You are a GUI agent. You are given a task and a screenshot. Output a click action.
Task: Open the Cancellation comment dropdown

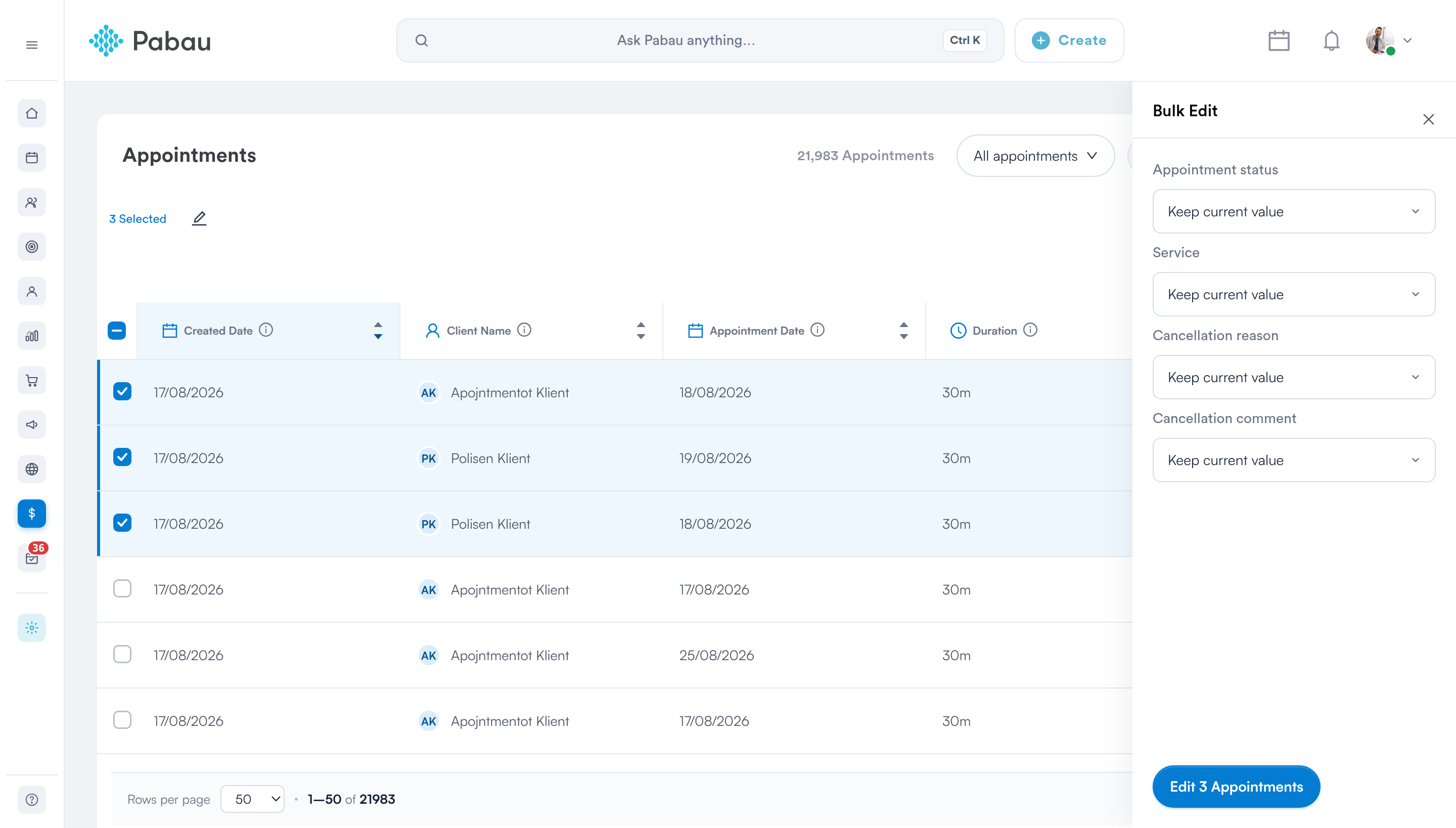point(1293,460)
